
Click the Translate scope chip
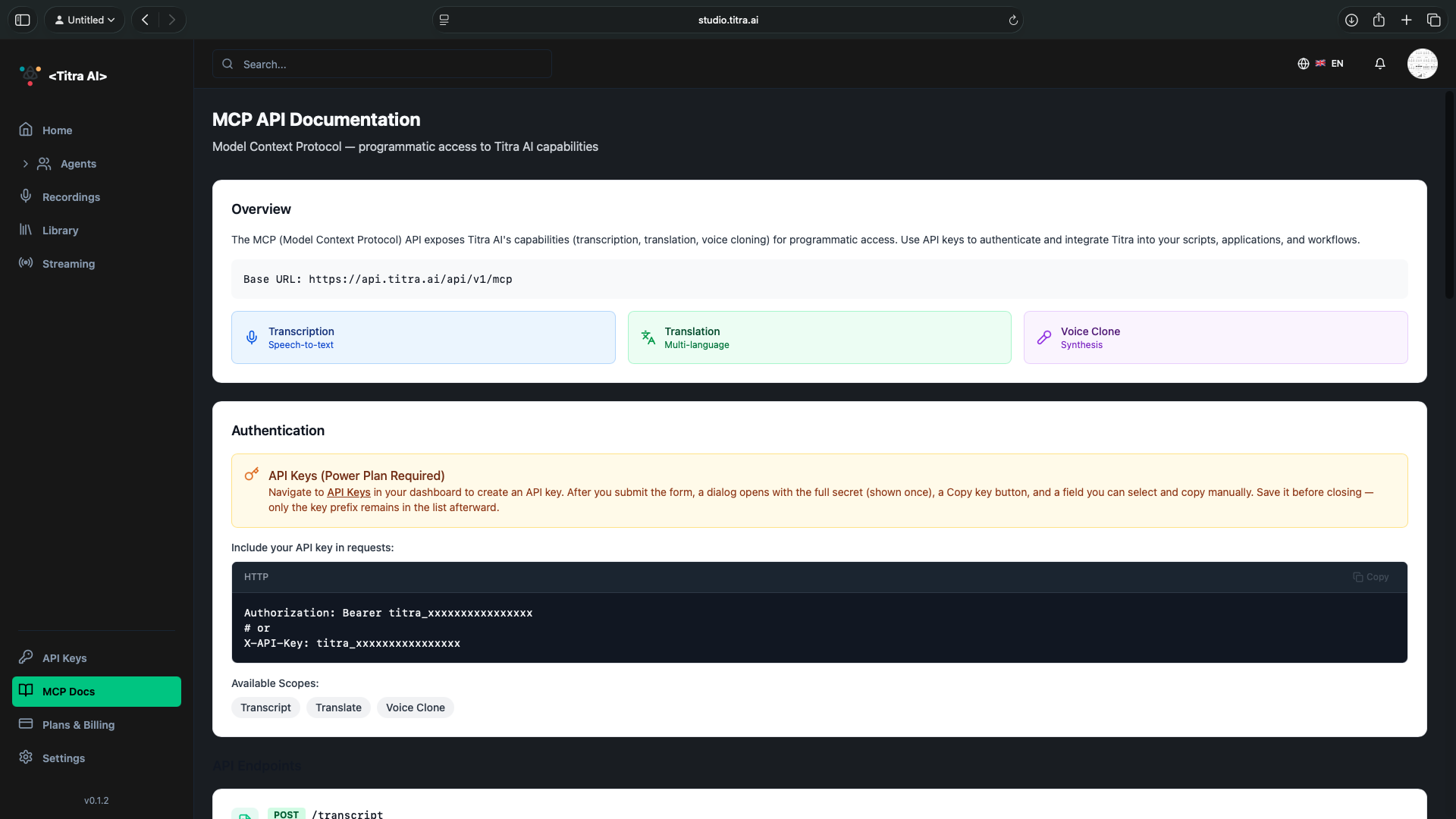click(338, 708)
